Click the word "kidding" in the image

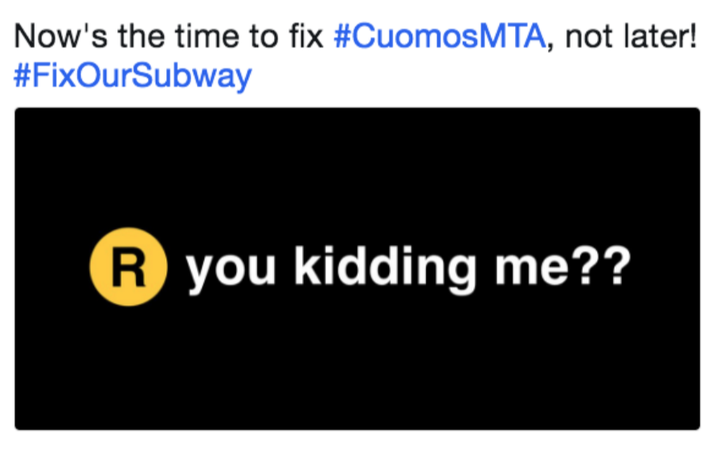coord(385,269)
